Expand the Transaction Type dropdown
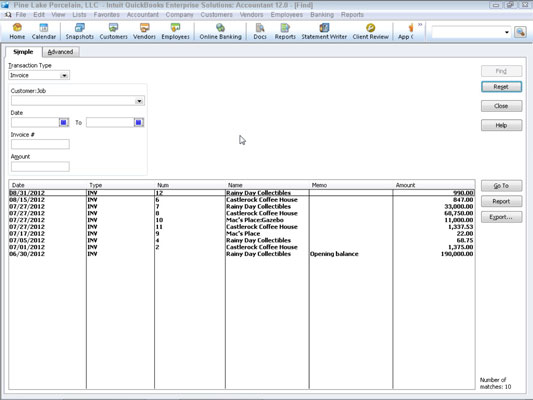 click(64, 75)
